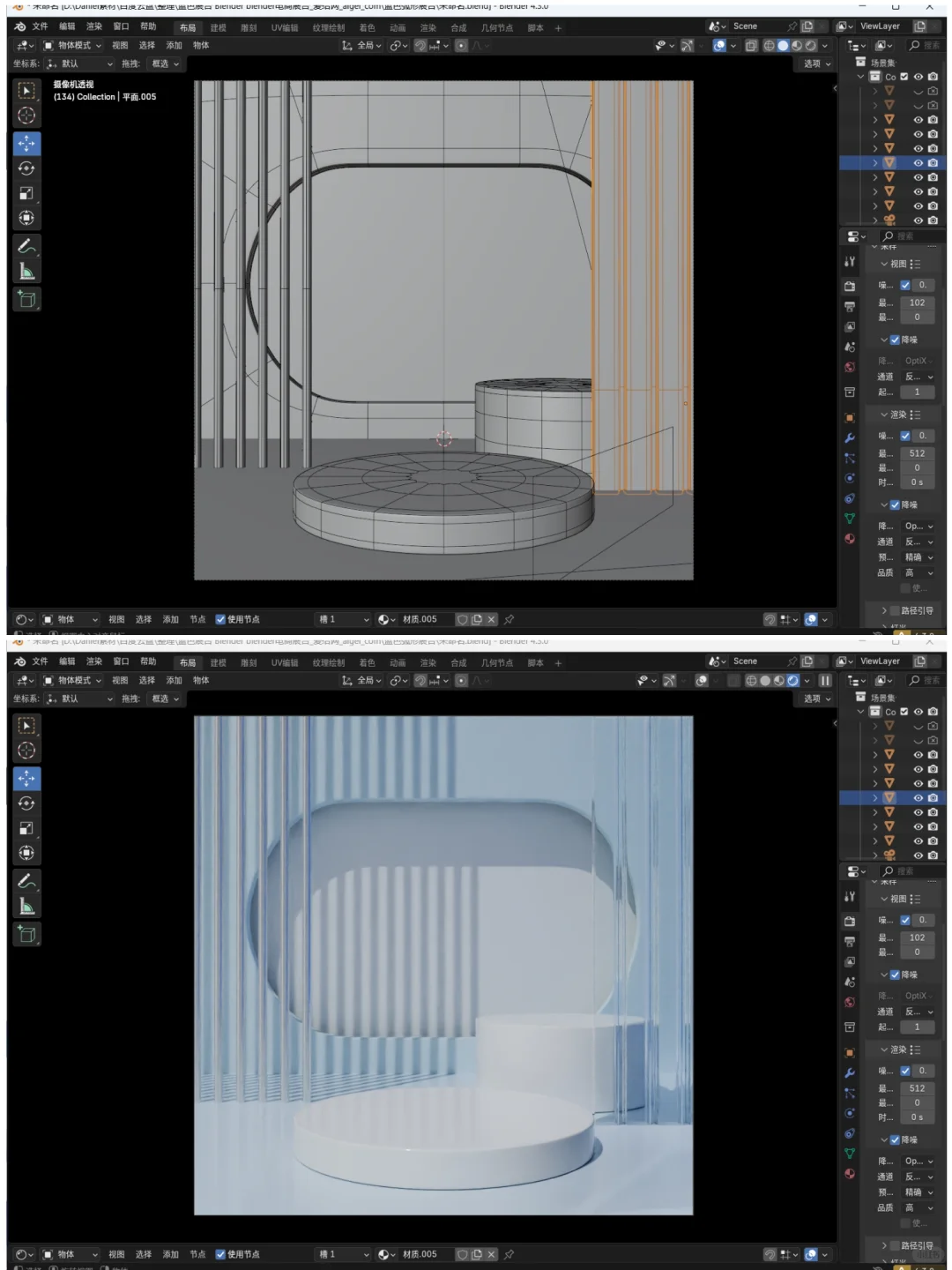Activate the Rotate tool in bottom window toolbar
Viewport: 952px width, 1270px height.
[x=26, y=803]
